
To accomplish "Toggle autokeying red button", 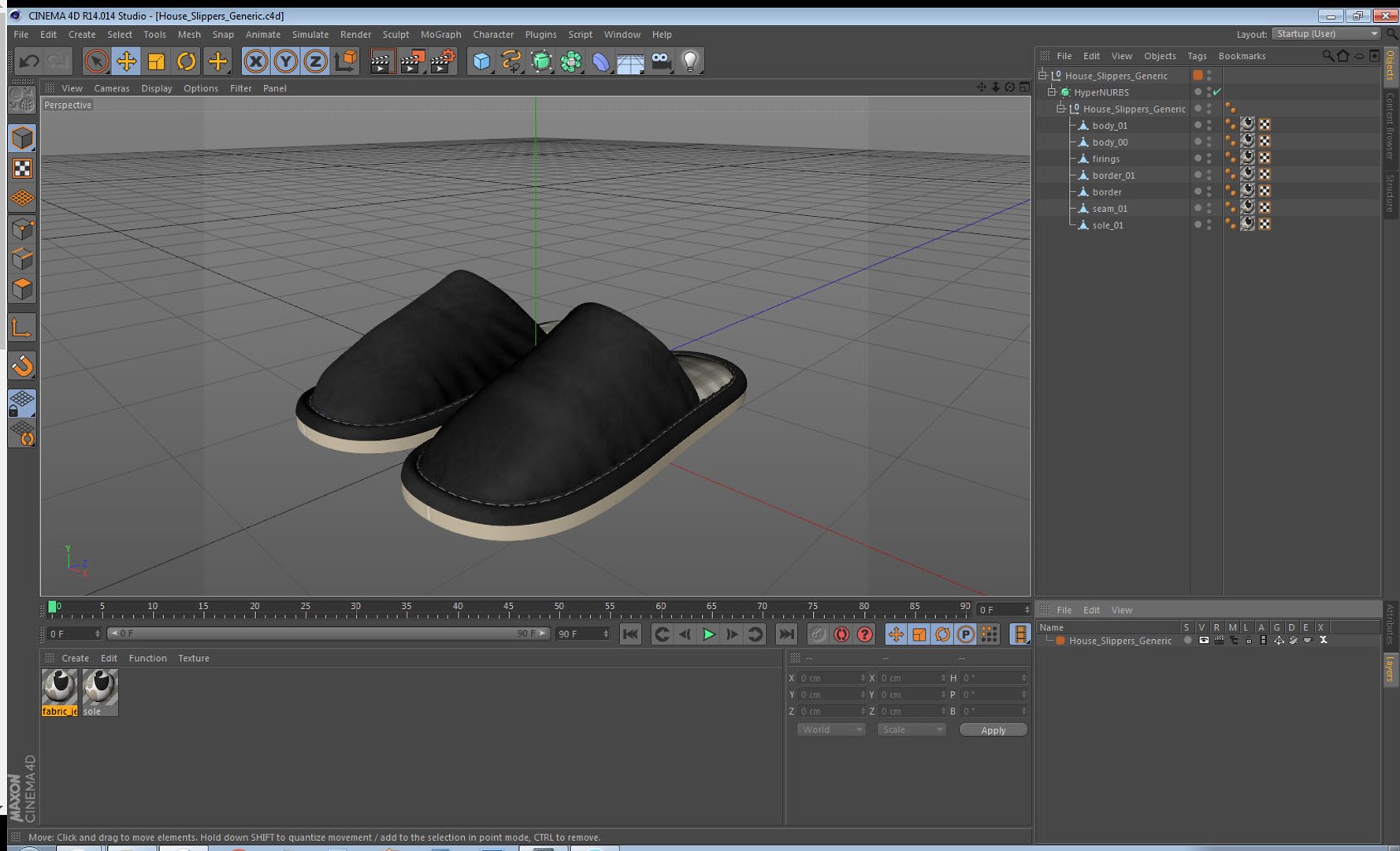I will (x=841, y=634).
